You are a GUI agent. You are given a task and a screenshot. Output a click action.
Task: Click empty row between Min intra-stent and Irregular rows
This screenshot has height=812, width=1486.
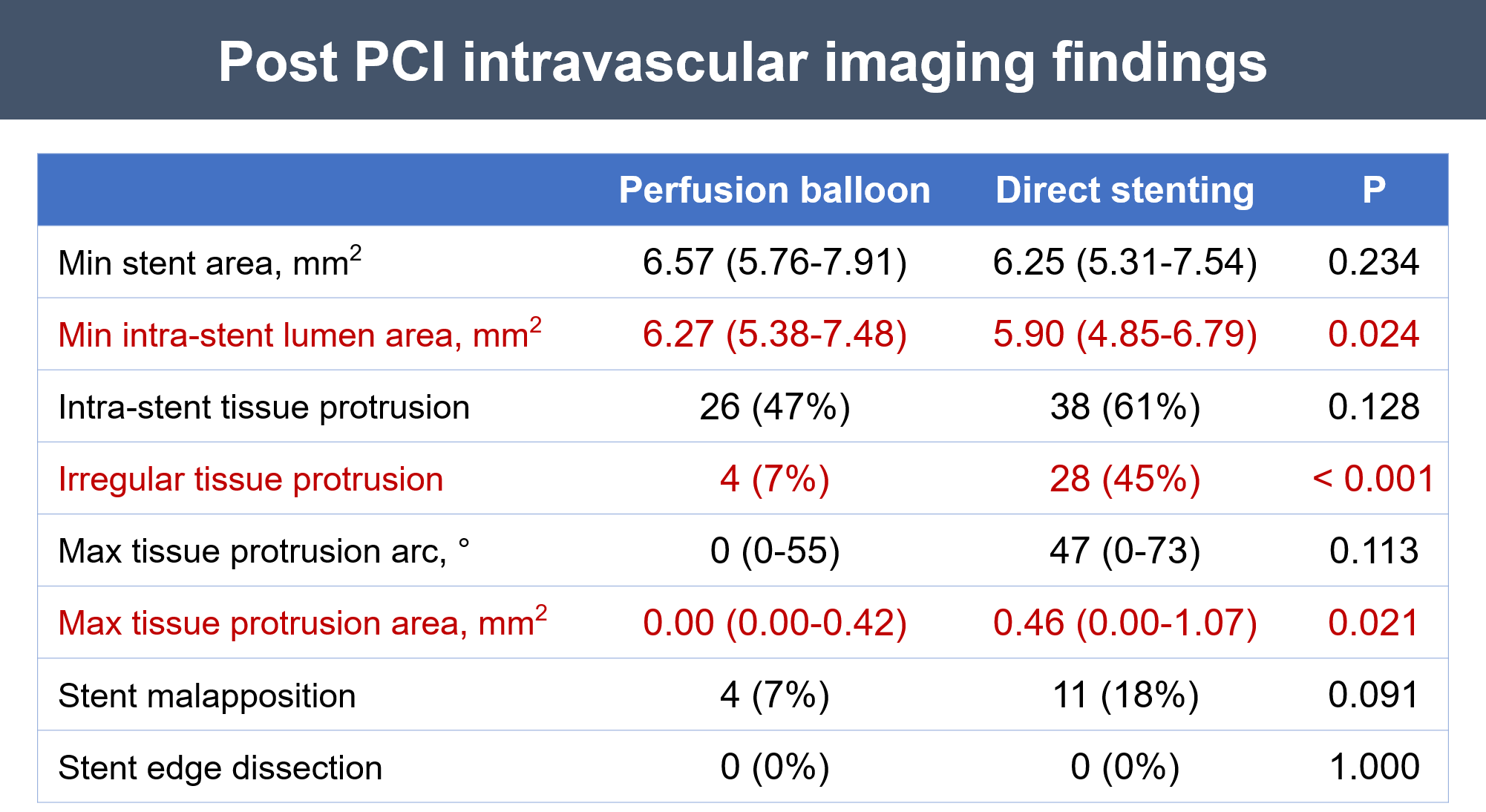click(x=742, y=406)
